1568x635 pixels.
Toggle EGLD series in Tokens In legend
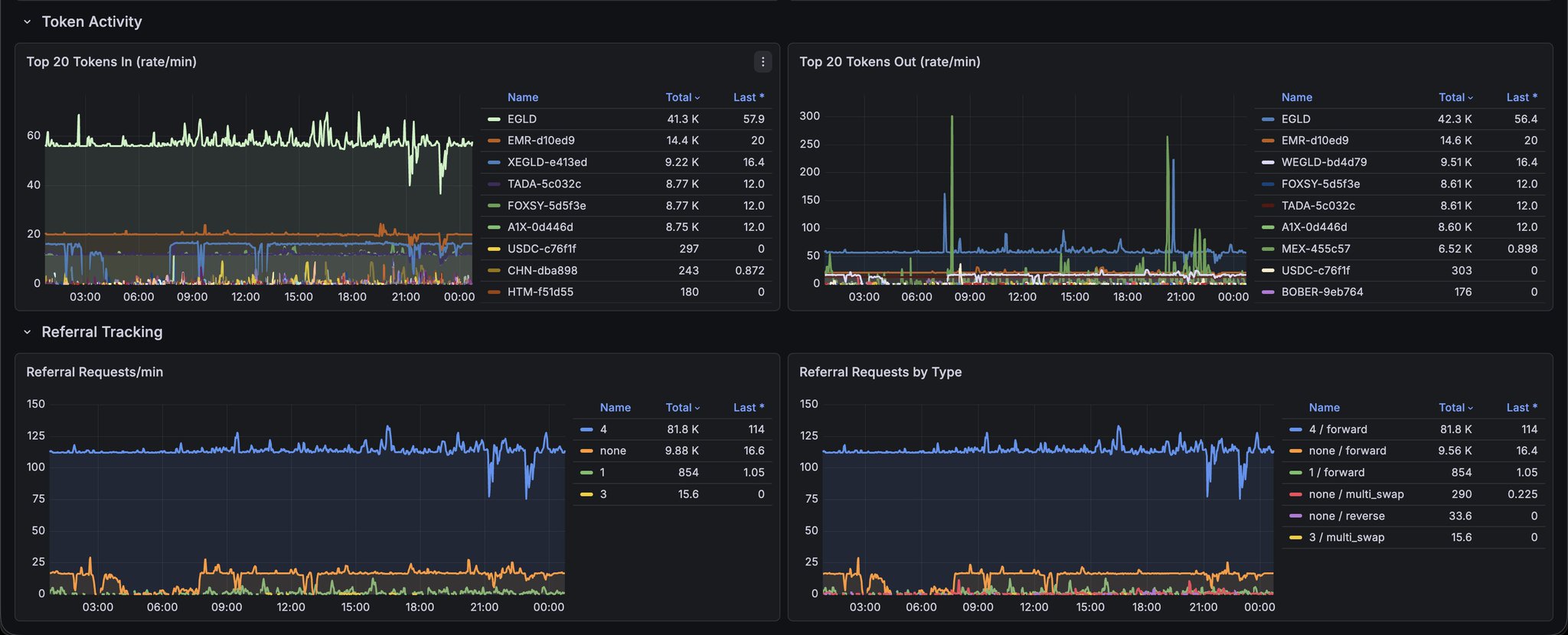[x=521, y=119]
